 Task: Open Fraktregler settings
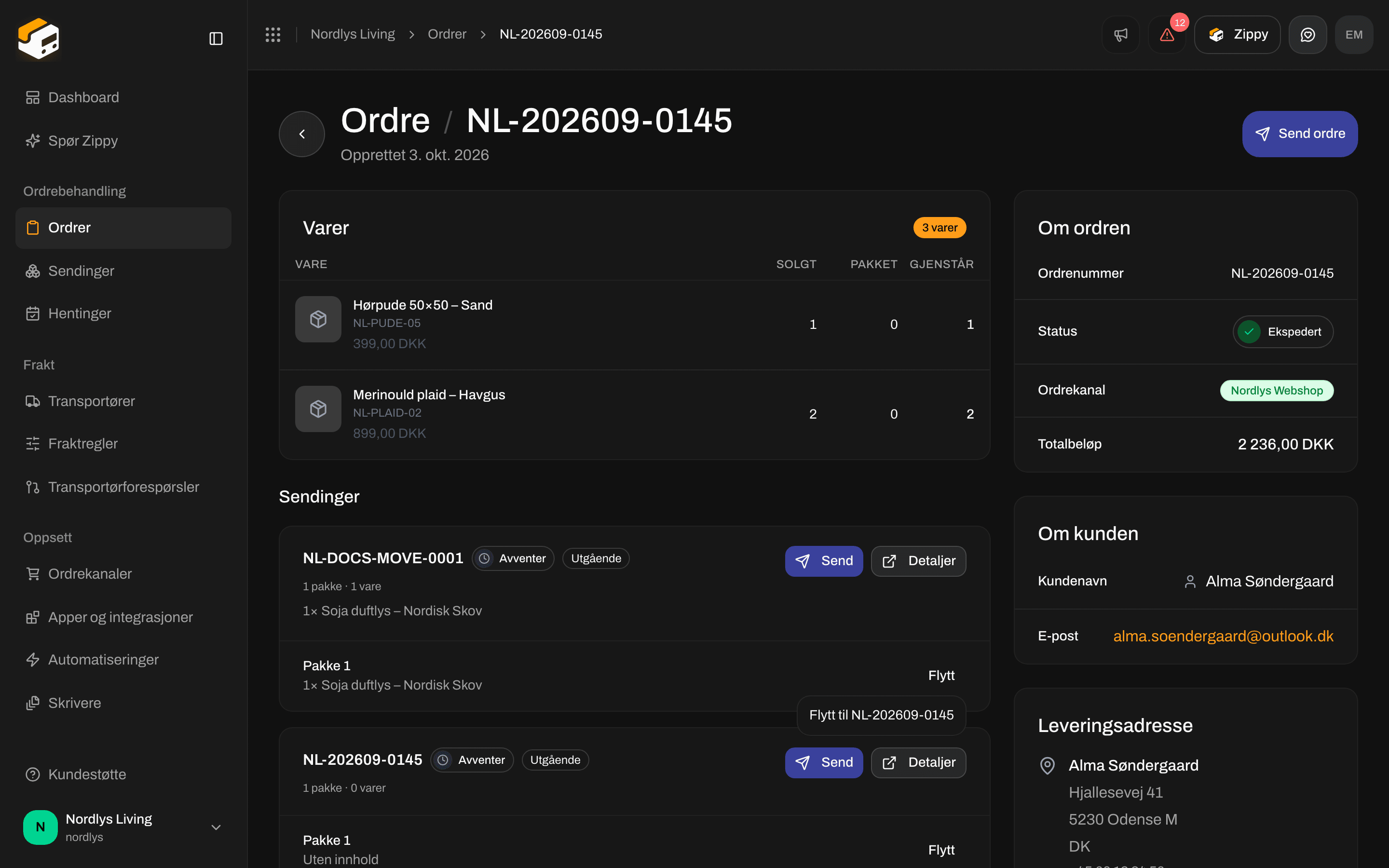point(123,444)
